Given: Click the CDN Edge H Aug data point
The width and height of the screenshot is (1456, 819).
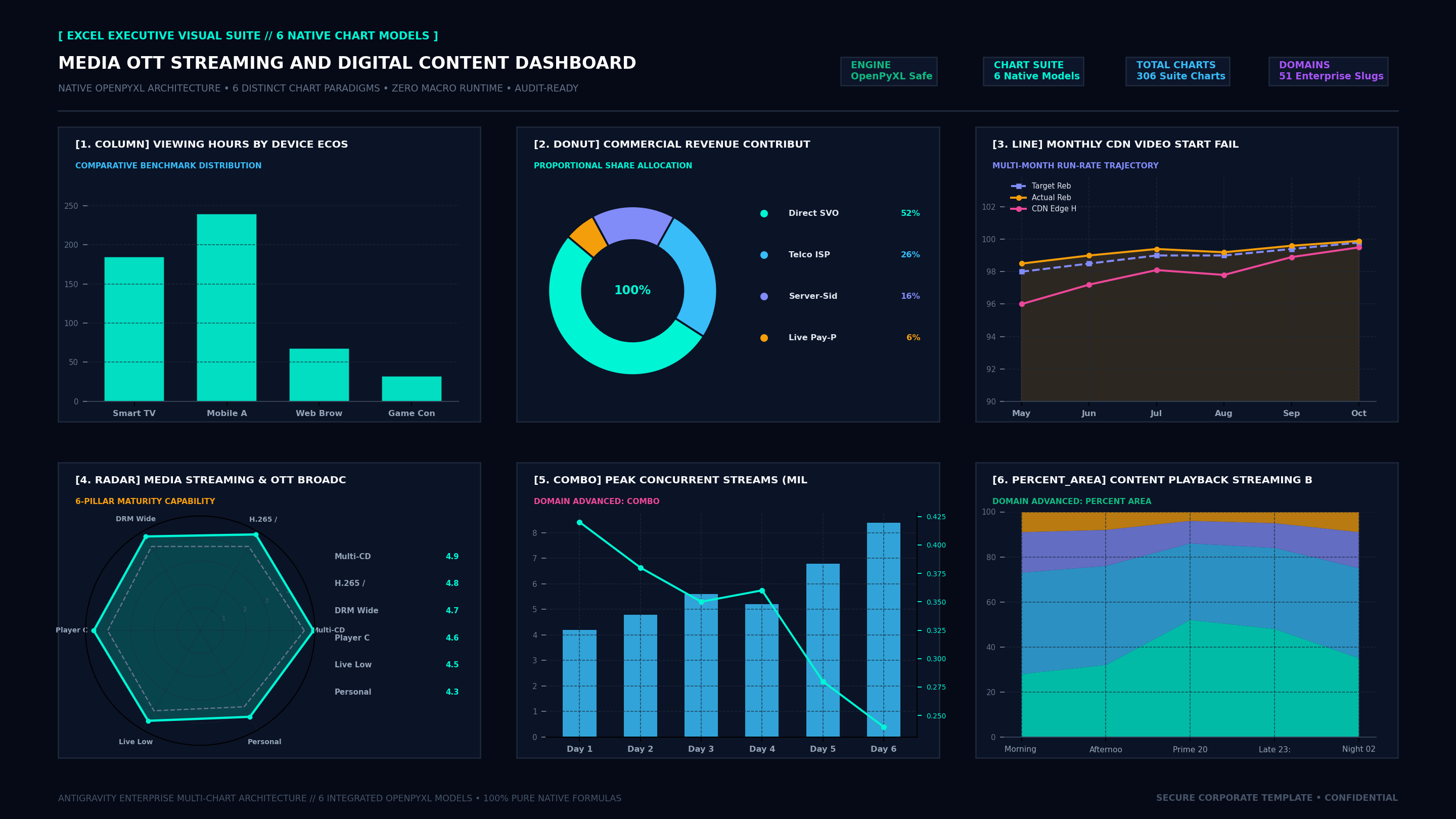Looking at the screenshot, I should pos(1223,275).
